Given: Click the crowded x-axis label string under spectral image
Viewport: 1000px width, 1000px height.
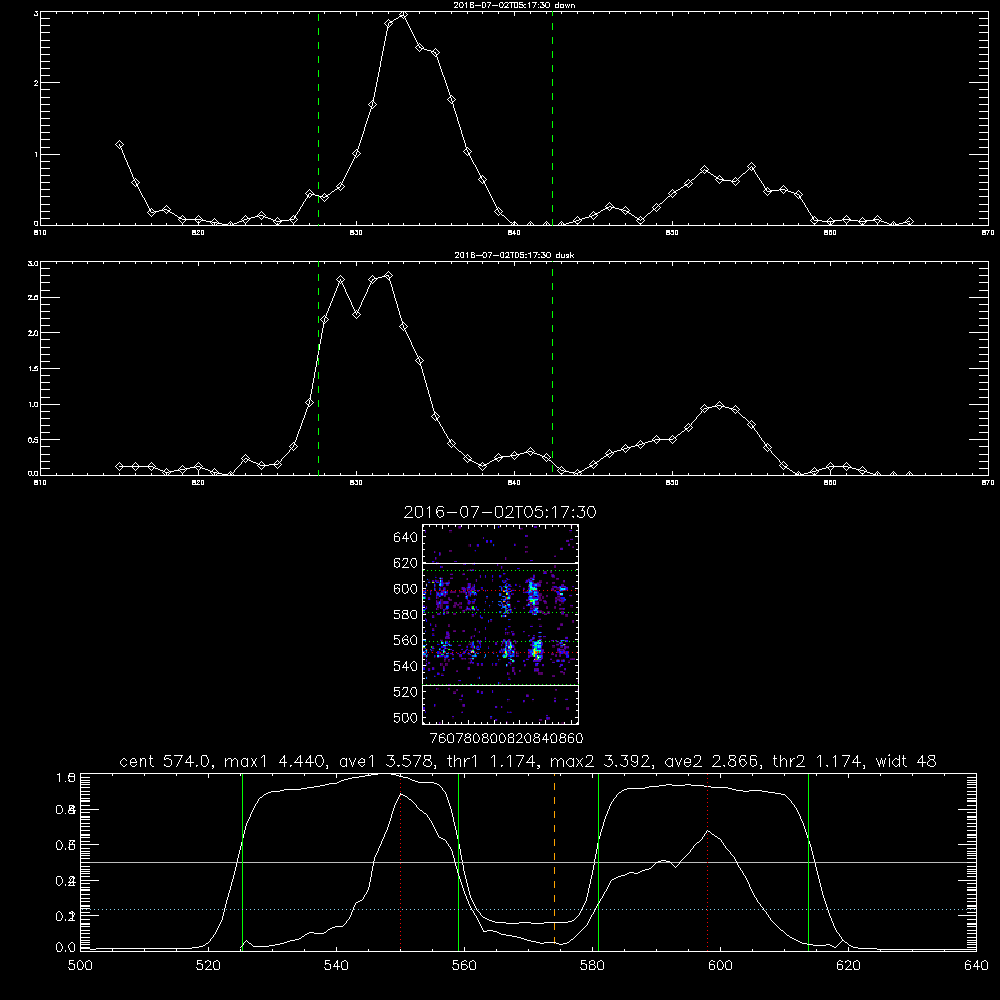Looking at the screenshot, I should [506, 738].
